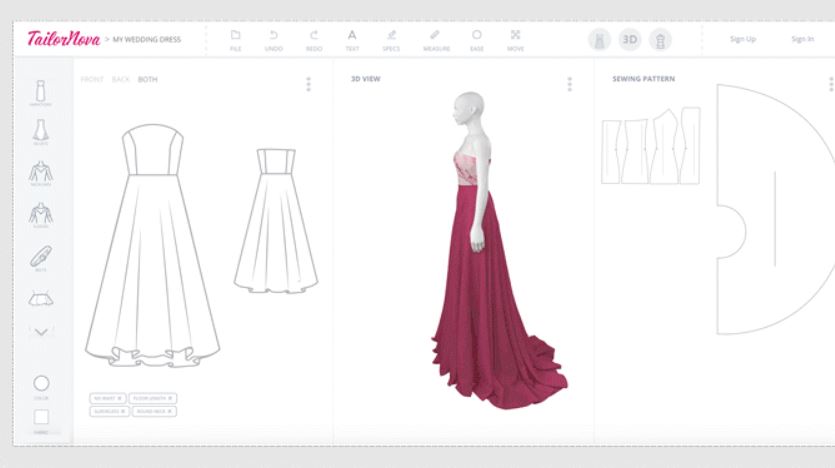Click the 3D View panel heading
This screenshot has height=468, width=835.
(365, 79)
